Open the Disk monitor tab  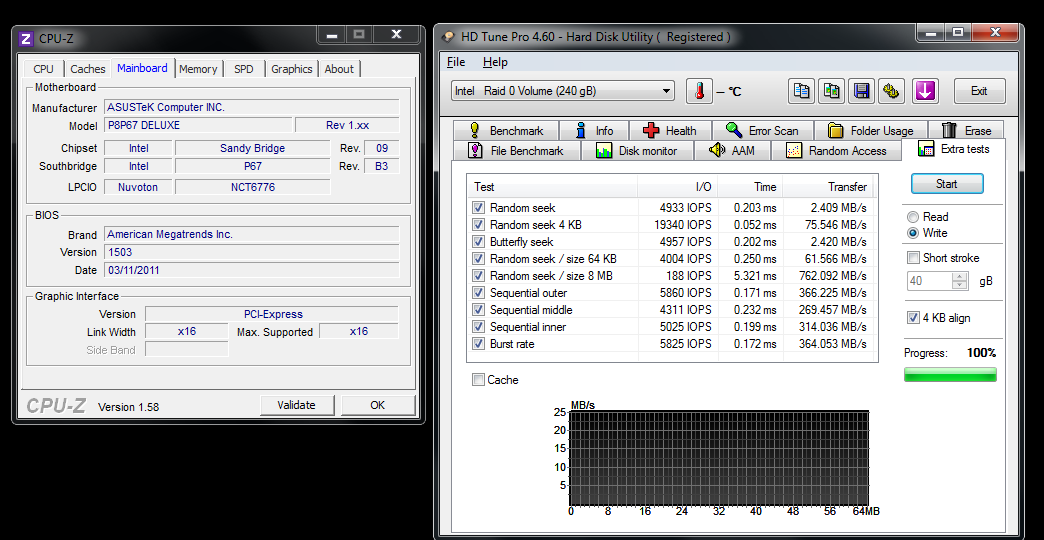(637, 150)
